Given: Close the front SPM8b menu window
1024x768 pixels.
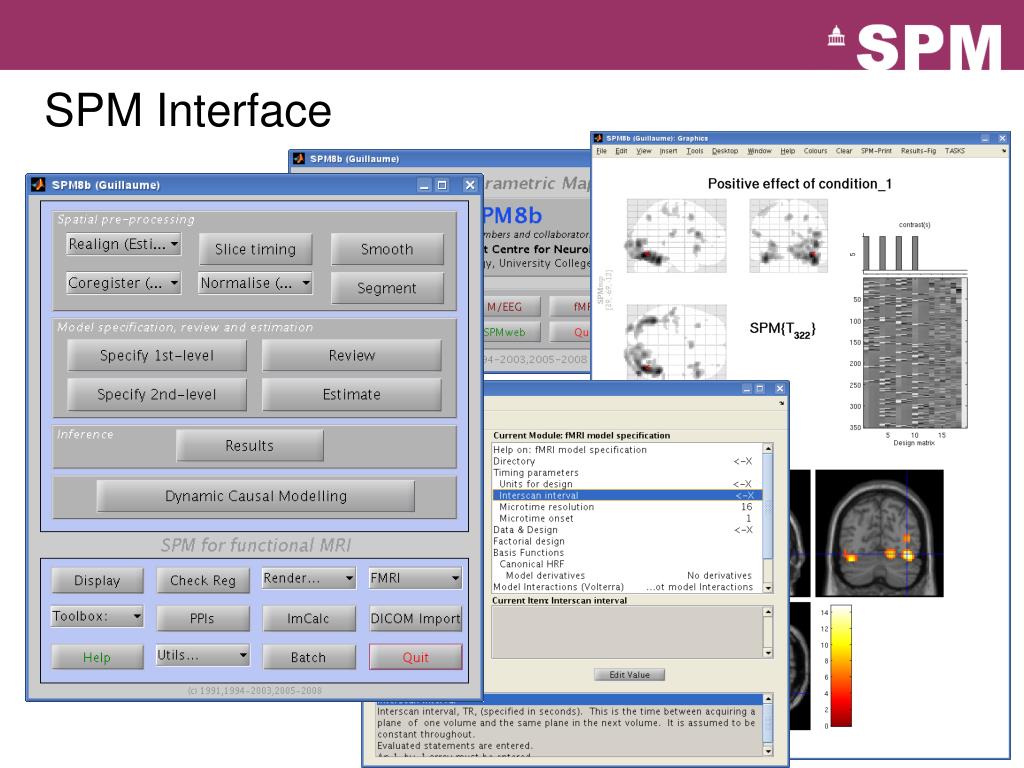Looking at the screenshot, I should [x=470, y=185].
